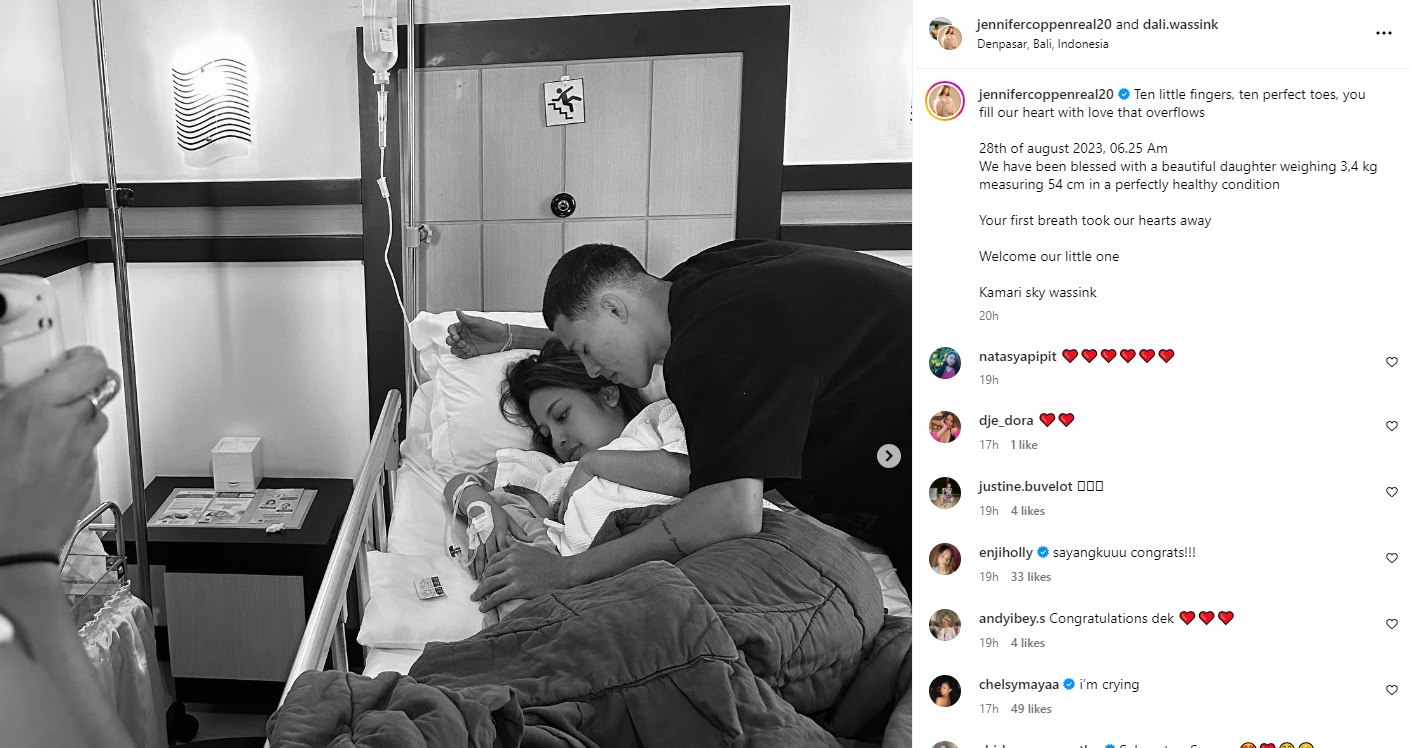This screenshot has width=1409, height=748.
Task: Like chelsymayaa's comment heart icon
Action: point(1391,690)
